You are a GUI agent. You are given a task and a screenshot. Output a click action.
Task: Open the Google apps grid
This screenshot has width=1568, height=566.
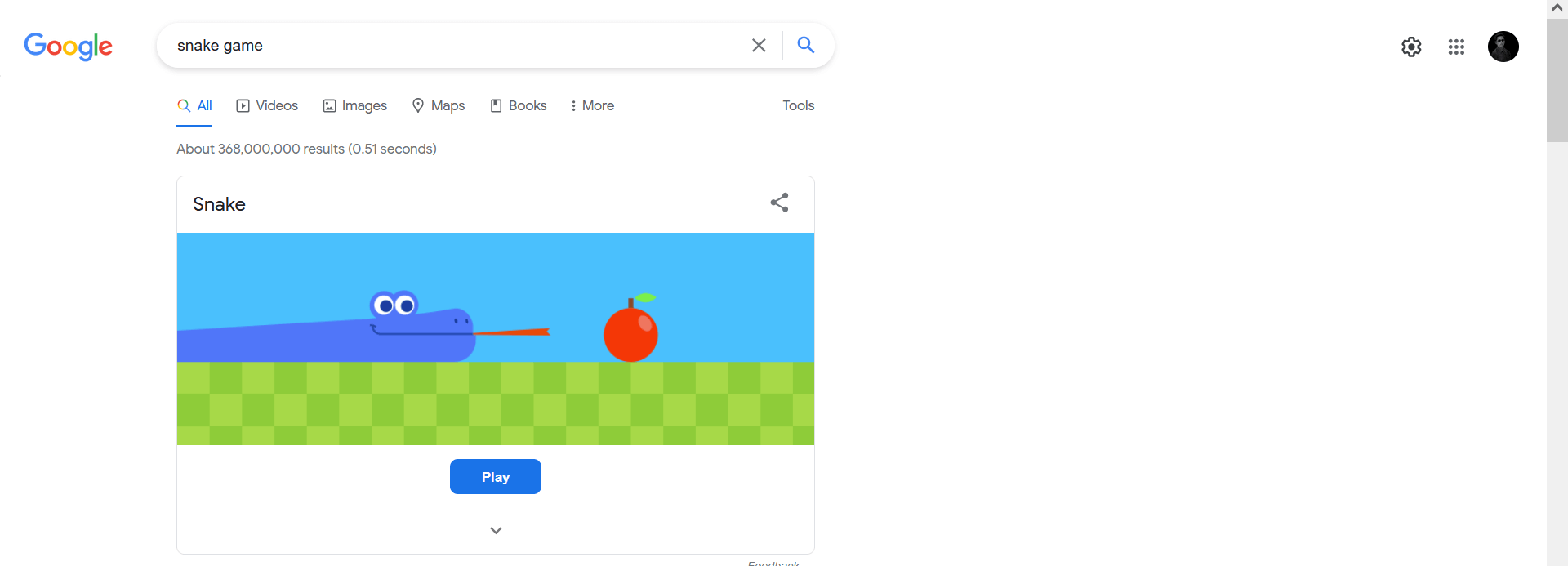tap(1456, 47)
